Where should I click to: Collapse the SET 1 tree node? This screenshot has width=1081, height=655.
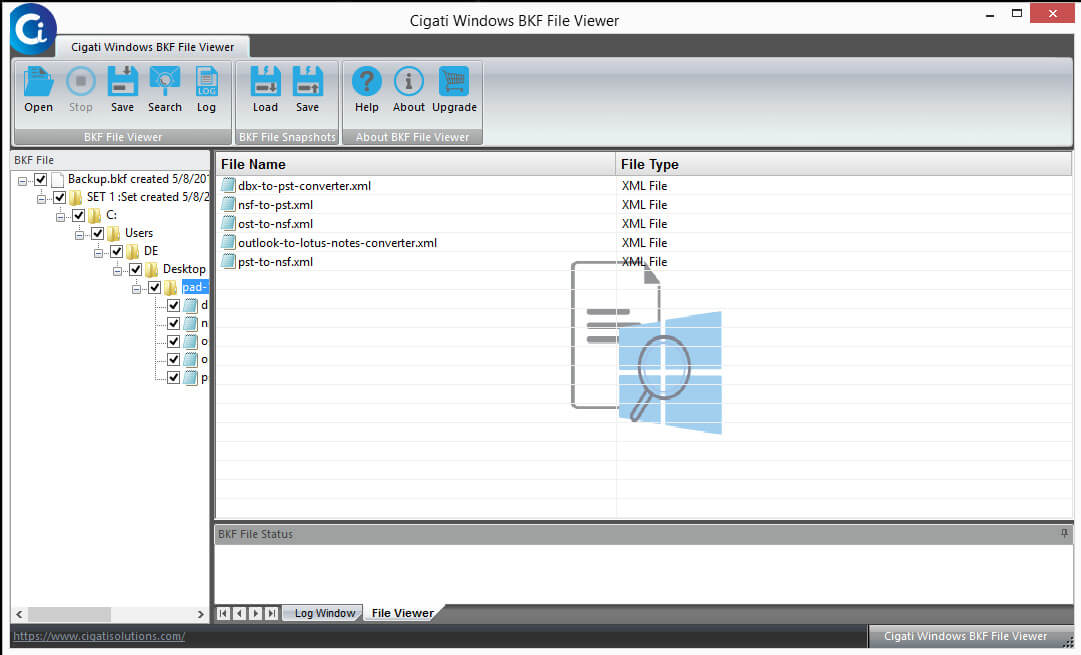pyautogui.click(x=41, y=199)
